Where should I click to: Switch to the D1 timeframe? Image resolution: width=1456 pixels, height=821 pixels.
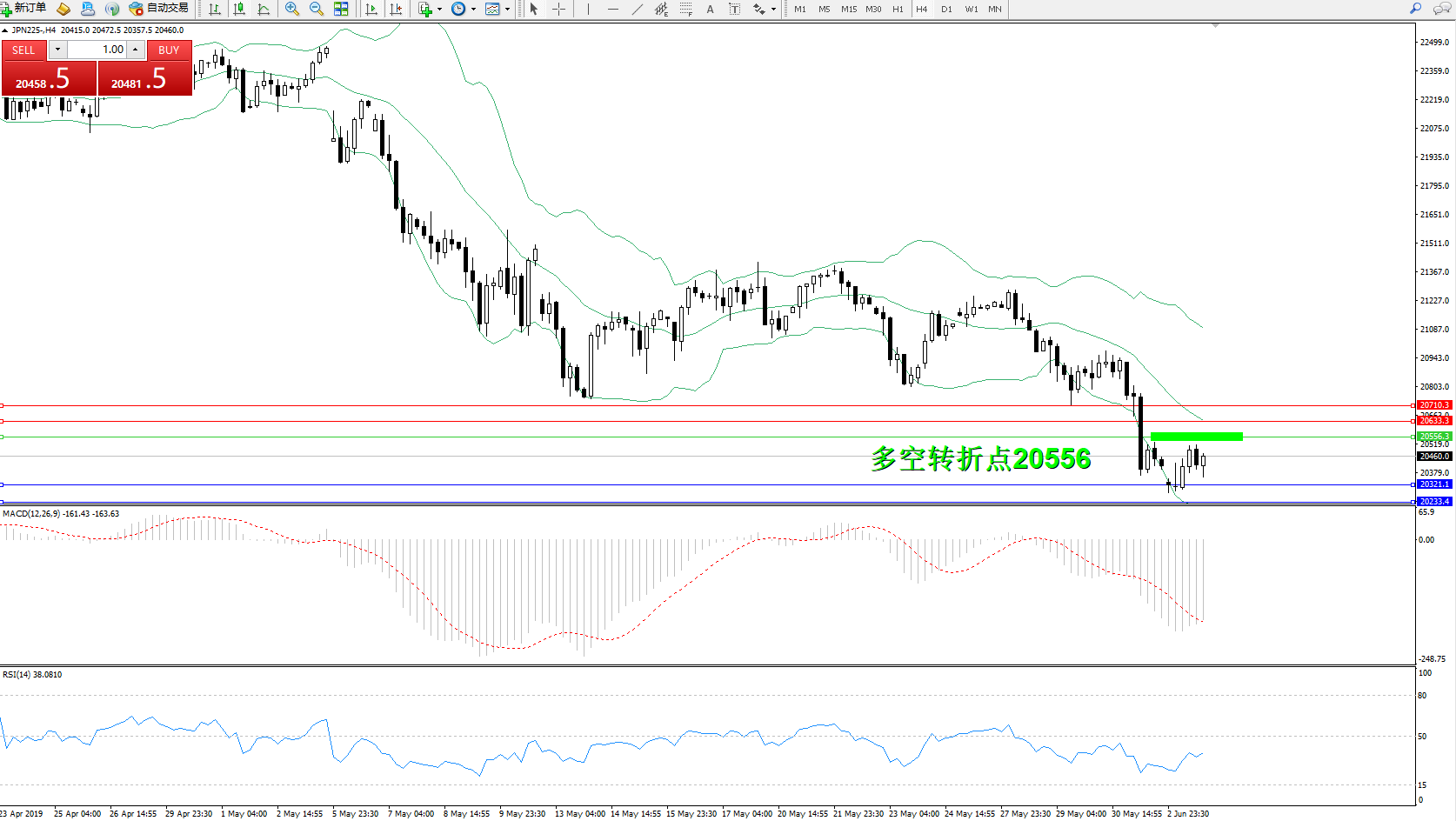[946, 9]
